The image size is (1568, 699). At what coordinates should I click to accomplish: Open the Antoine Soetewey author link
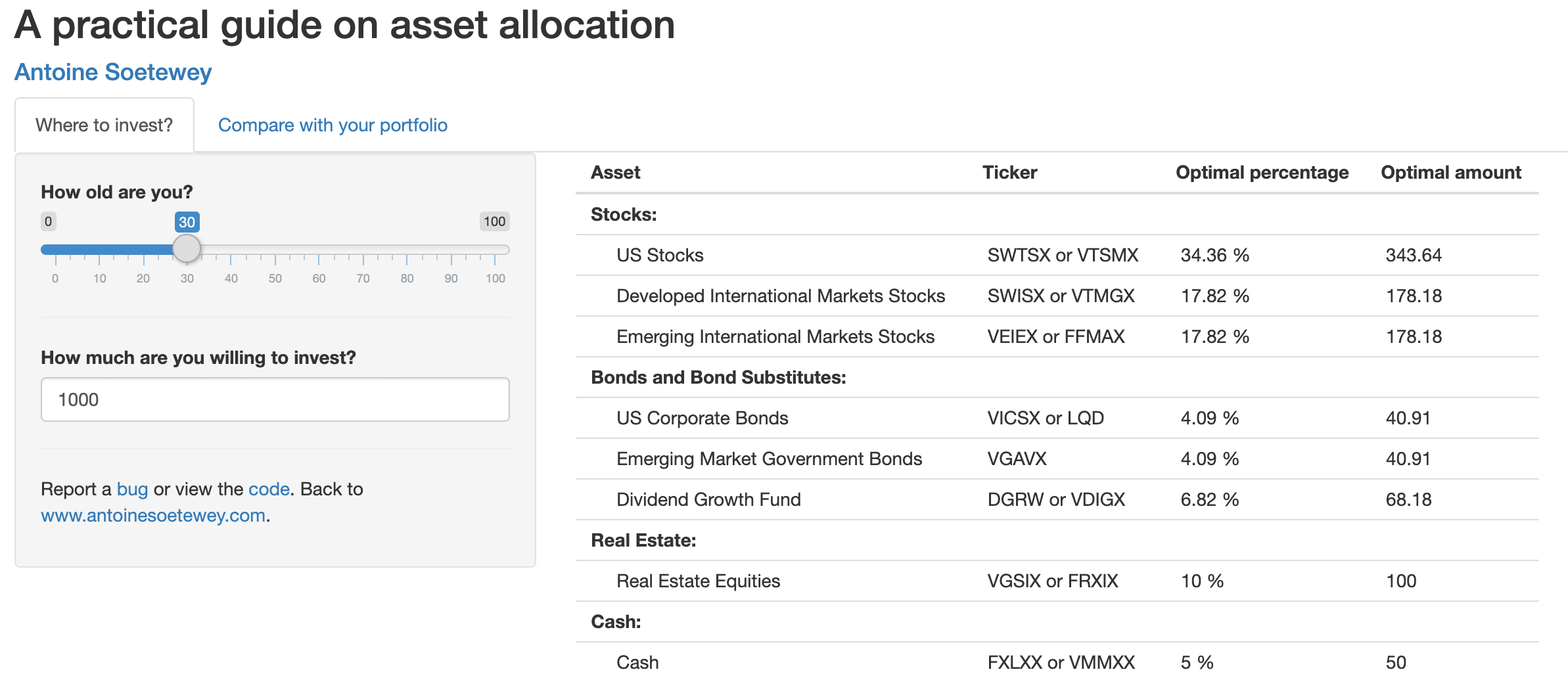(x=113, y=72)
